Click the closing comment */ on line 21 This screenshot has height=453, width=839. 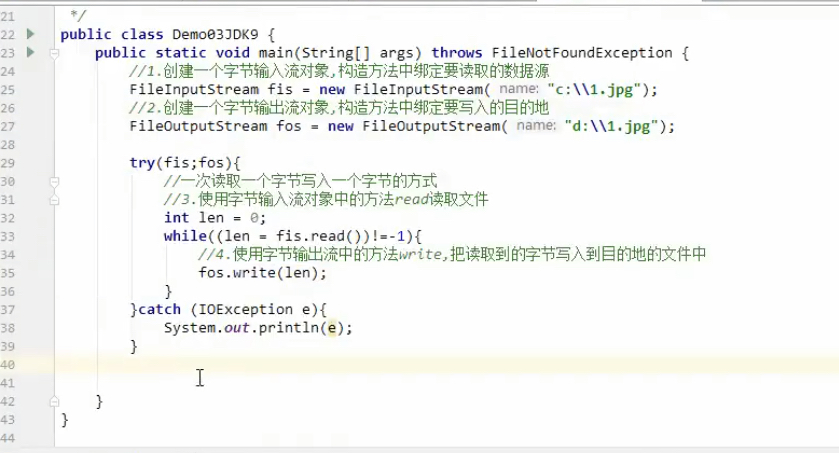[x=78, y=16]
